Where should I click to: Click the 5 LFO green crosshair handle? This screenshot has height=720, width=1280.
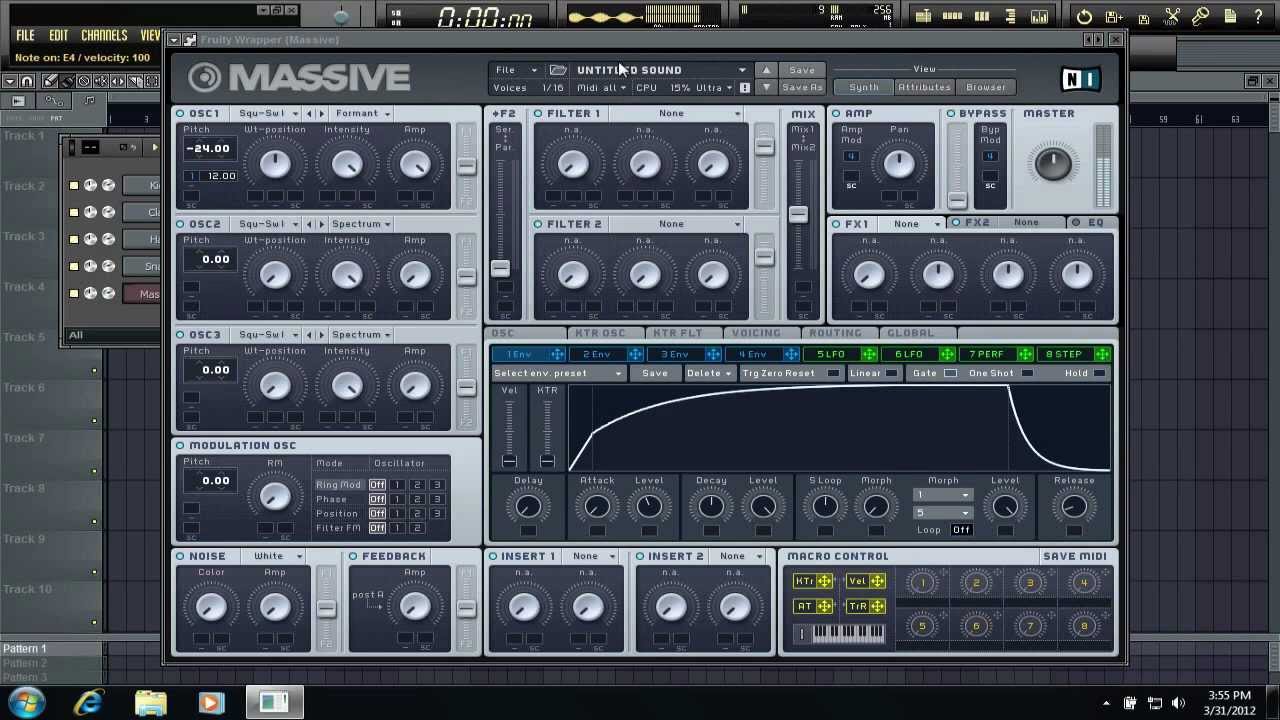point(869,354)
